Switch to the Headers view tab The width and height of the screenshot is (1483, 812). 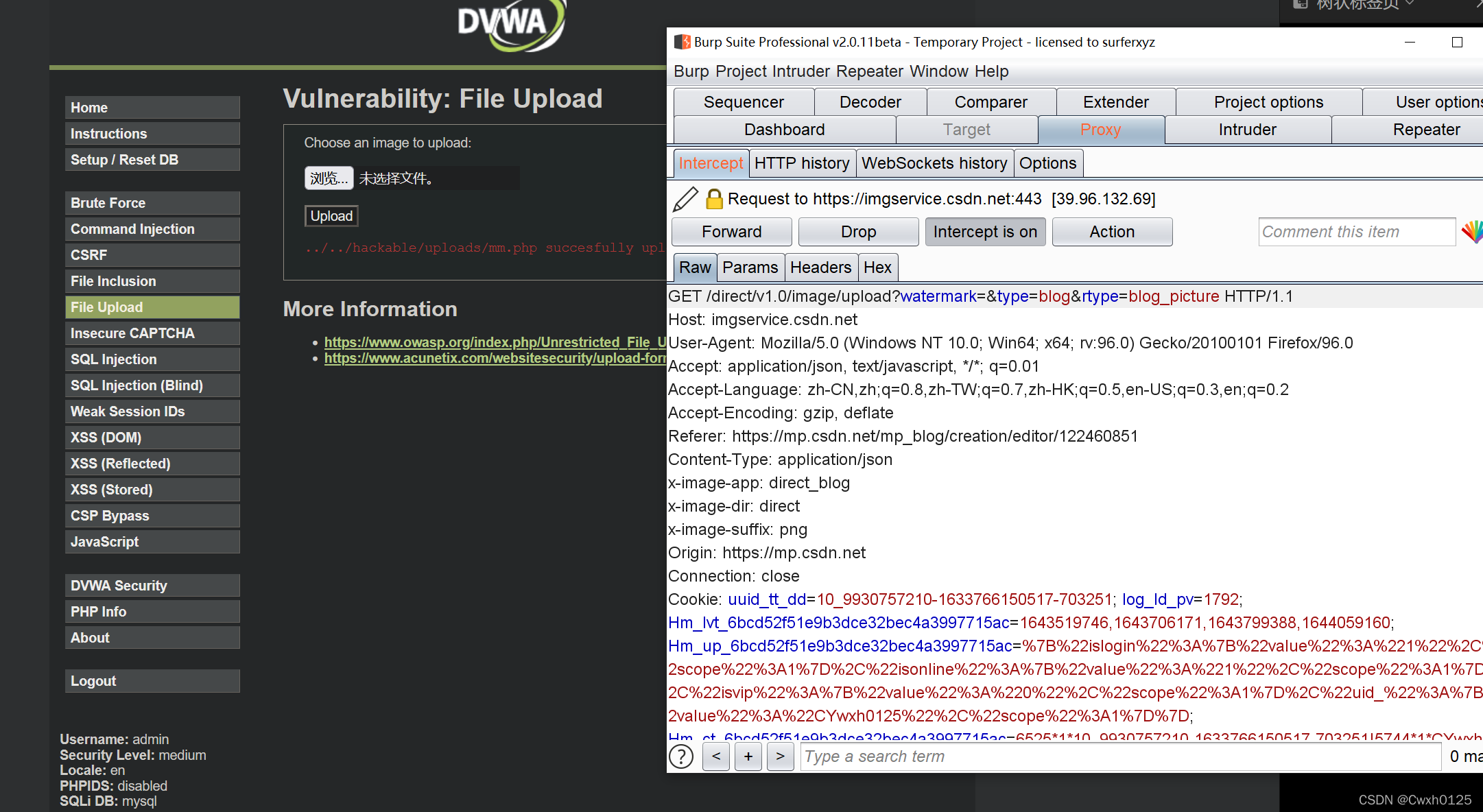tap(820, 267)
